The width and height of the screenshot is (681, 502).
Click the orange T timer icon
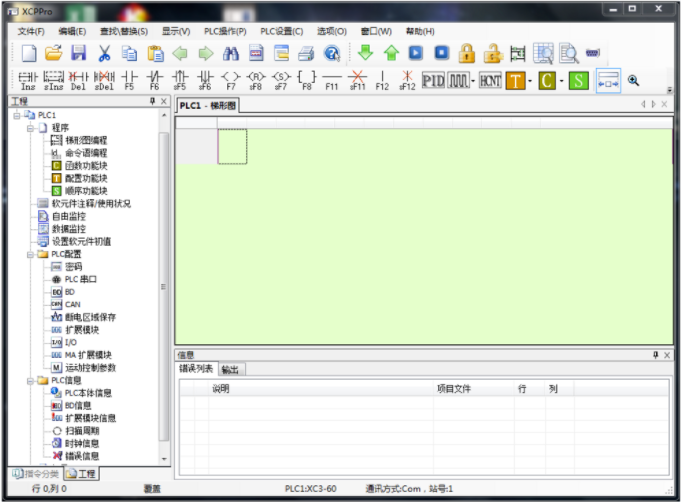[516, 80]
